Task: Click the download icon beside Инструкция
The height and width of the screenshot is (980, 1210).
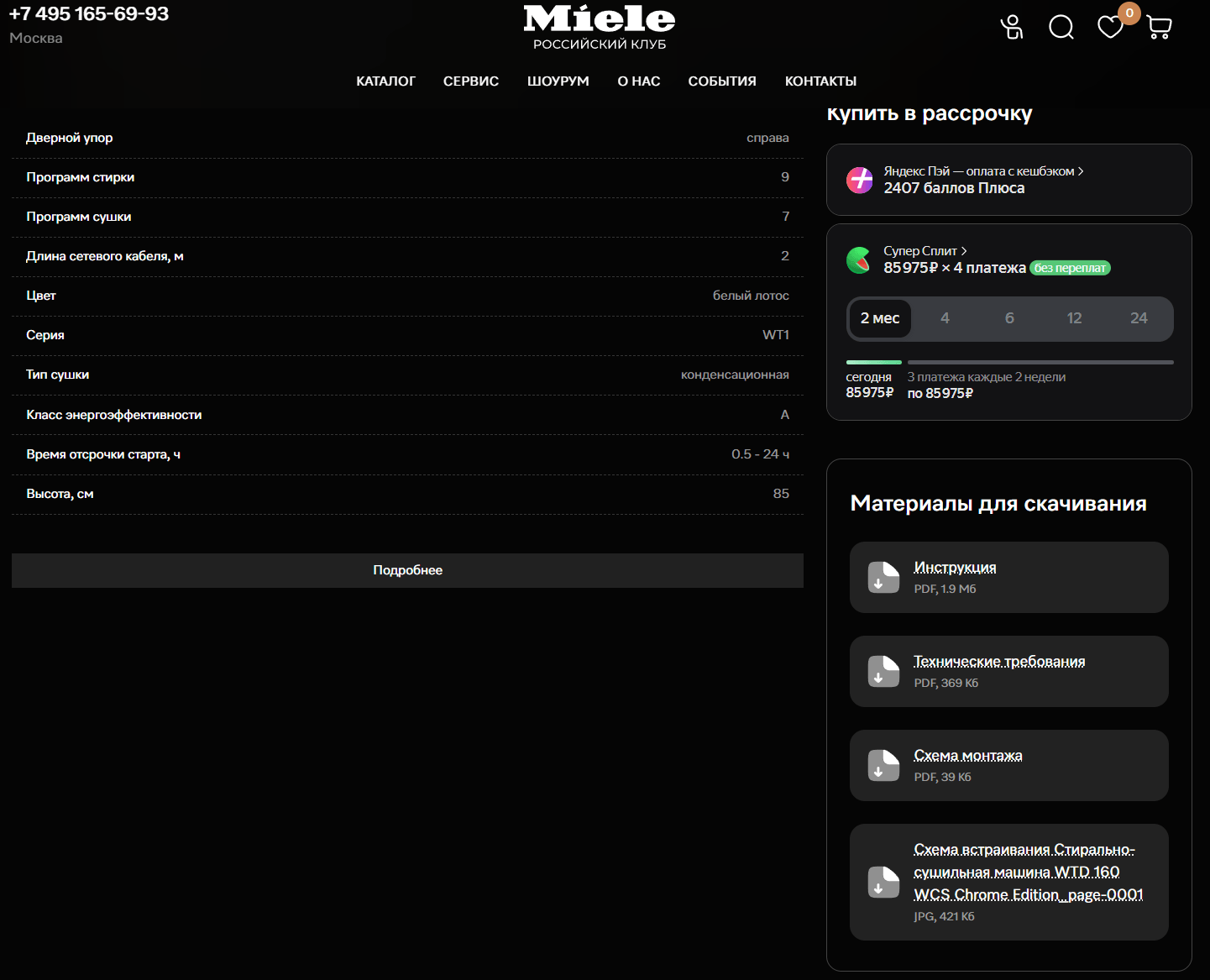Action: click(x=883, y=578)
